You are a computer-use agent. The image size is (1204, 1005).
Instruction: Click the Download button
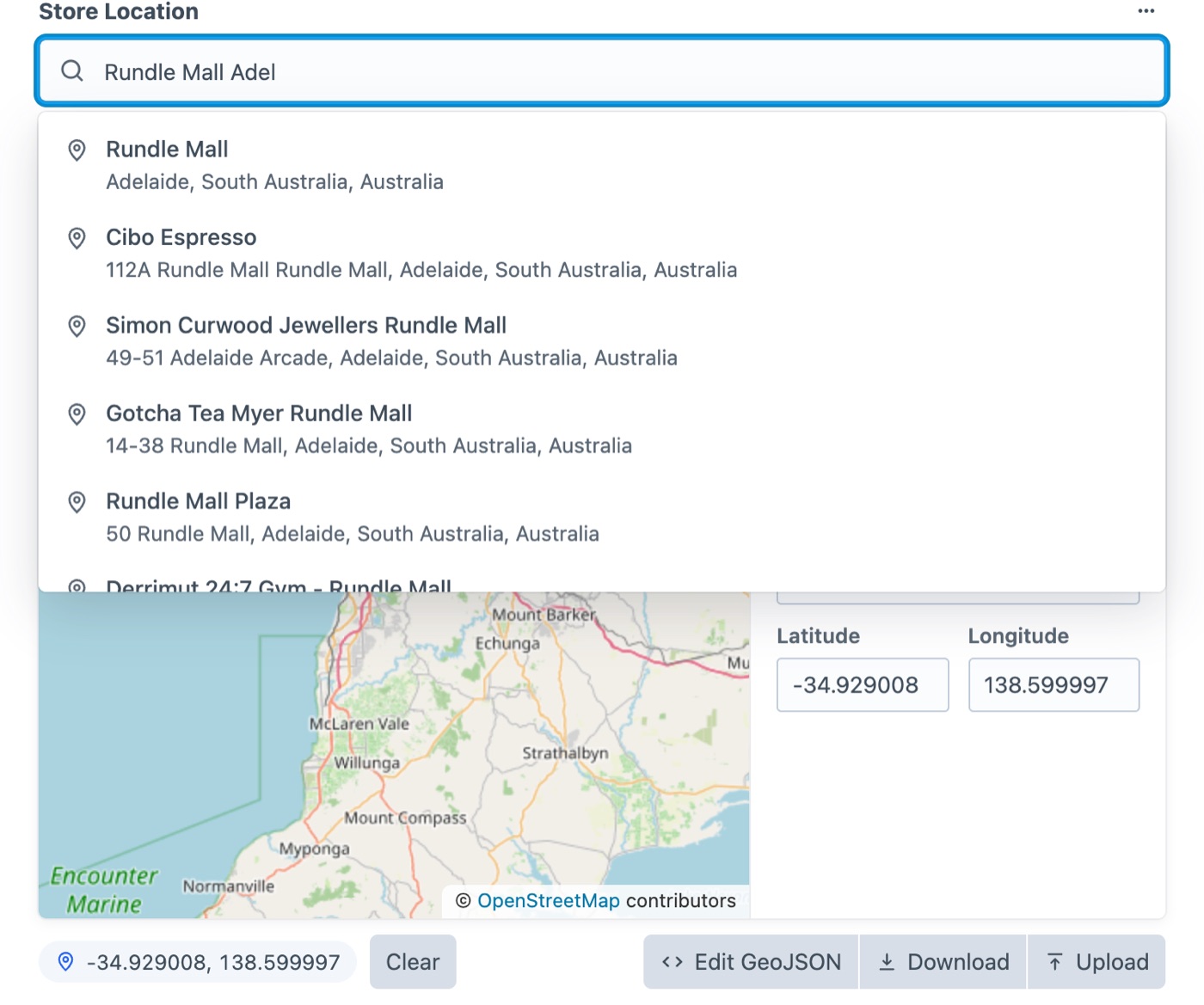point(943,962)
